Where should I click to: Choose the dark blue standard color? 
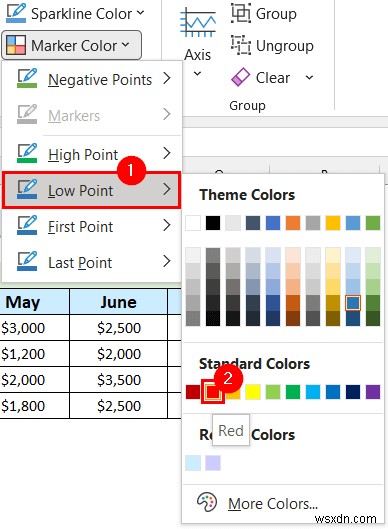tap(353, 392)
